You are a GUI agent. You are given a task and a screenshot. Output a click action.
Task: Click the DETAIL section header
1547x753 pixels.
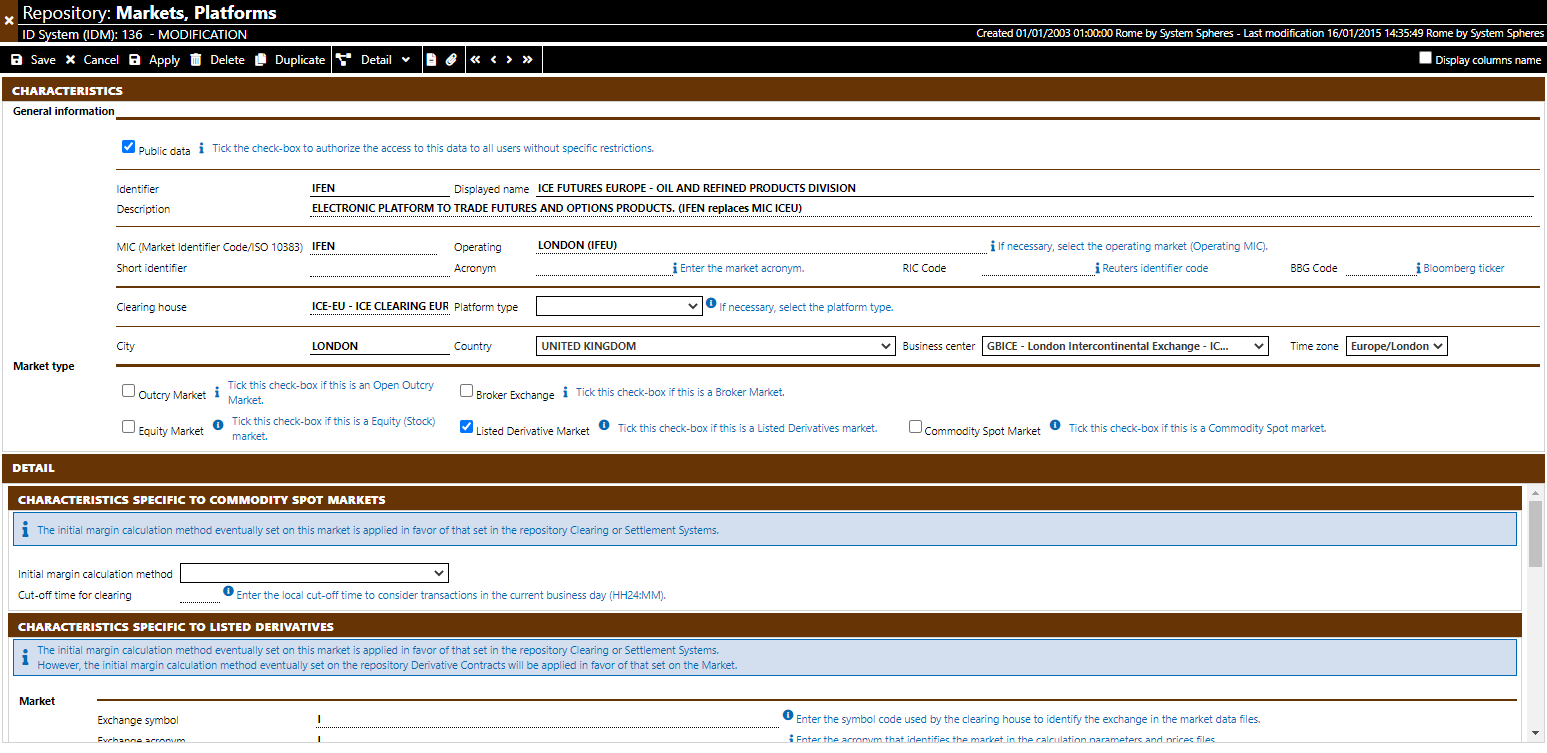pyautogui.click(x=773, y=467)
